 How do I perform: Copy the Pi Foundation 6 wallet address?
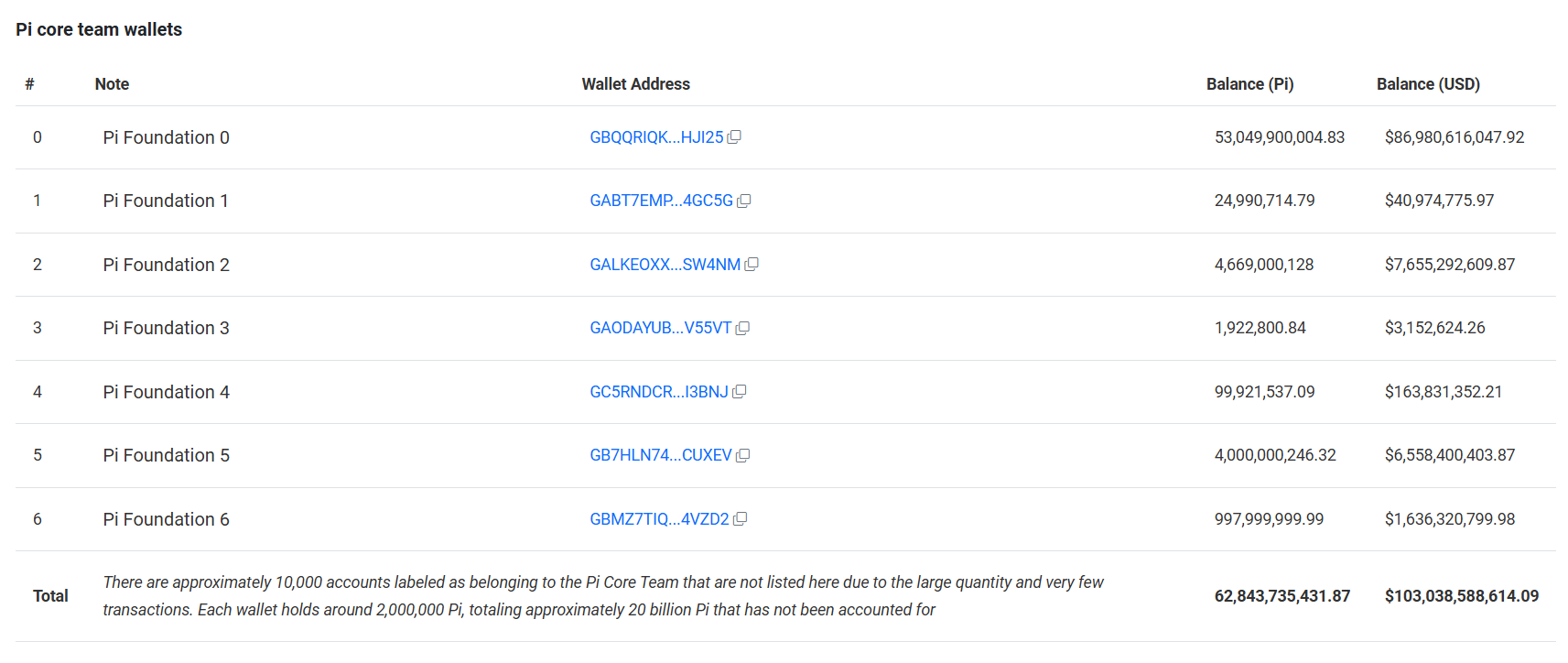point(741,519)
